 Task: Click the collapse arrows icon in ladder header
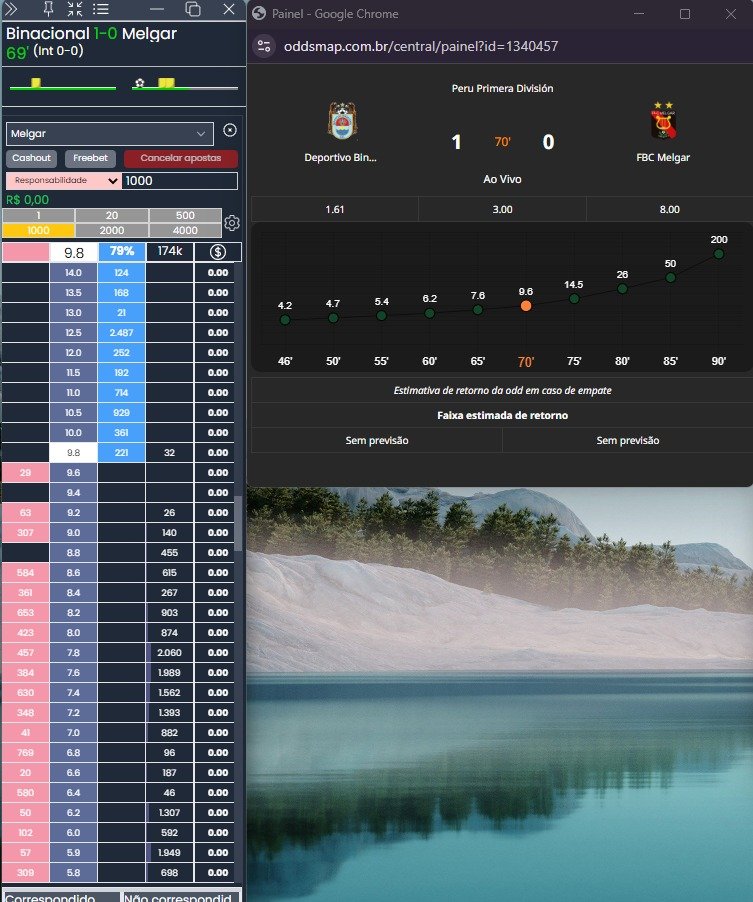(75, 9)
